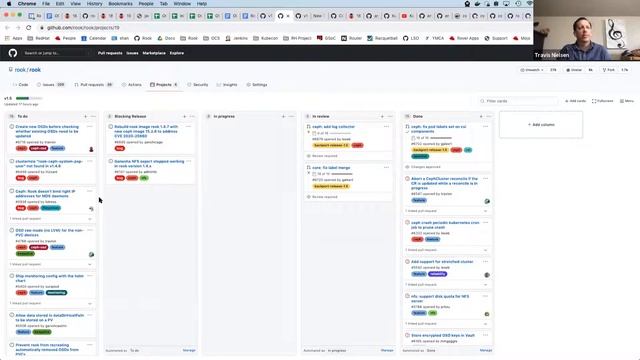Click Manage automation in Done column

point(486,351)
